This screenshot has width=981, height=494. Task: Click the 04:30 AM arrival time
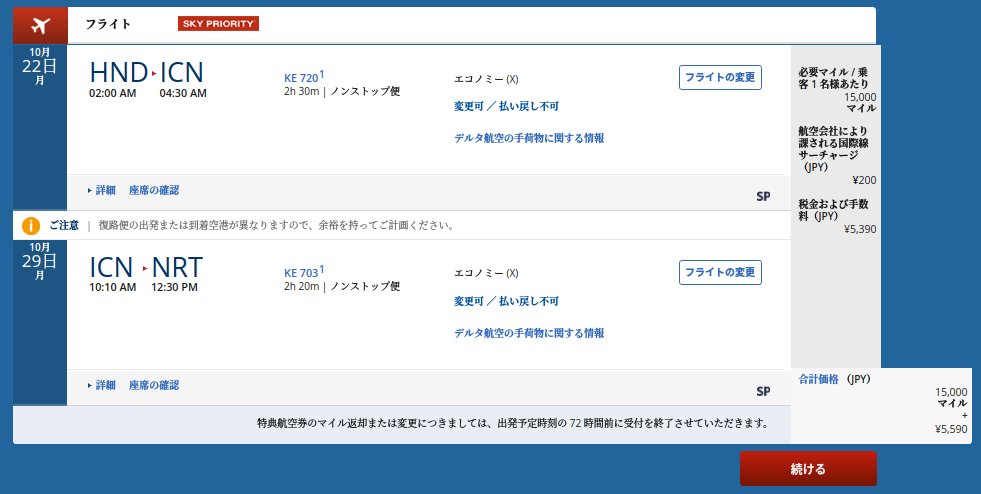[x=183, y=93]
